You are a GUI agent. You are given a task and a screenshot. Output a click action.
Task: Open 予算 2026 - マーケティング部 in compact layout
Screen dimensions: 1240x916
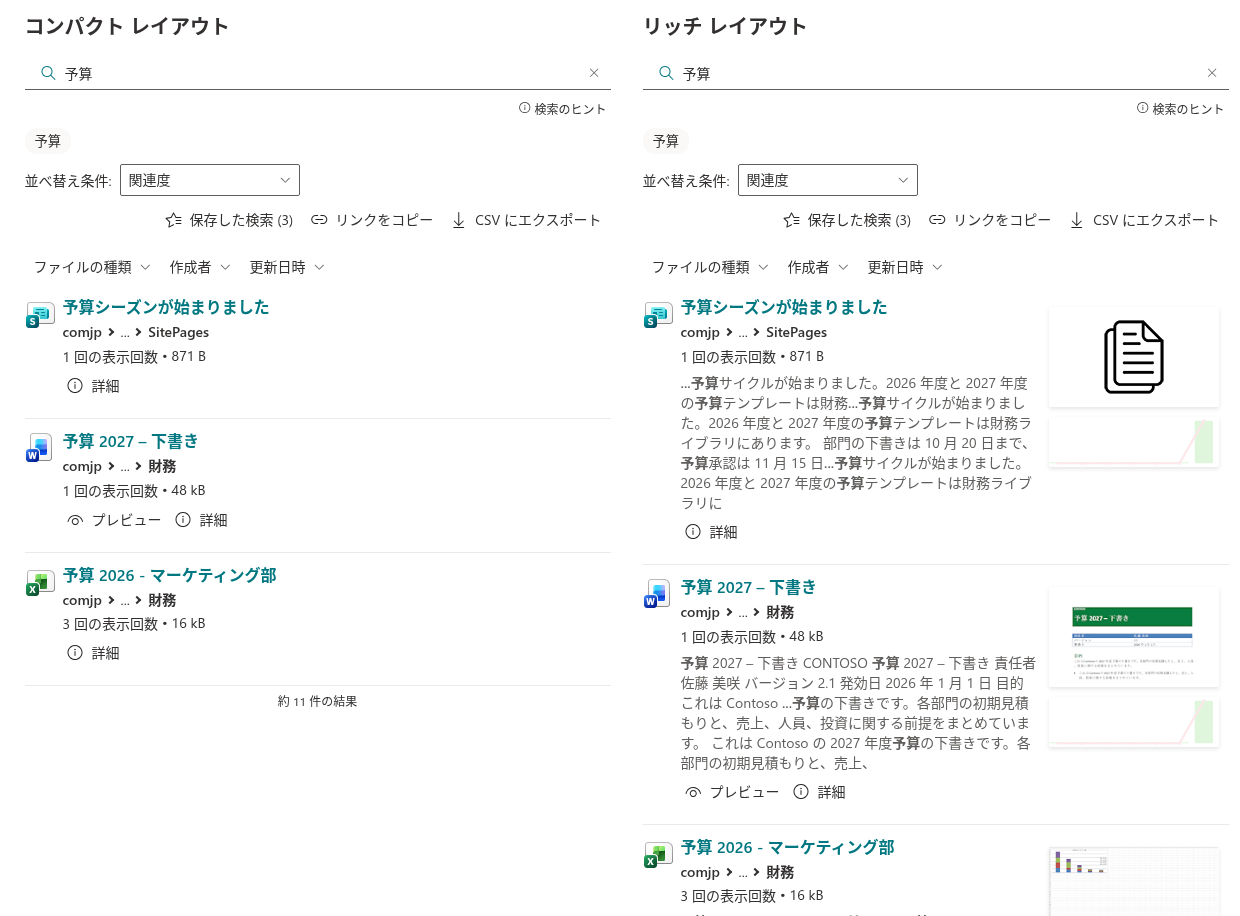point(170,575)
